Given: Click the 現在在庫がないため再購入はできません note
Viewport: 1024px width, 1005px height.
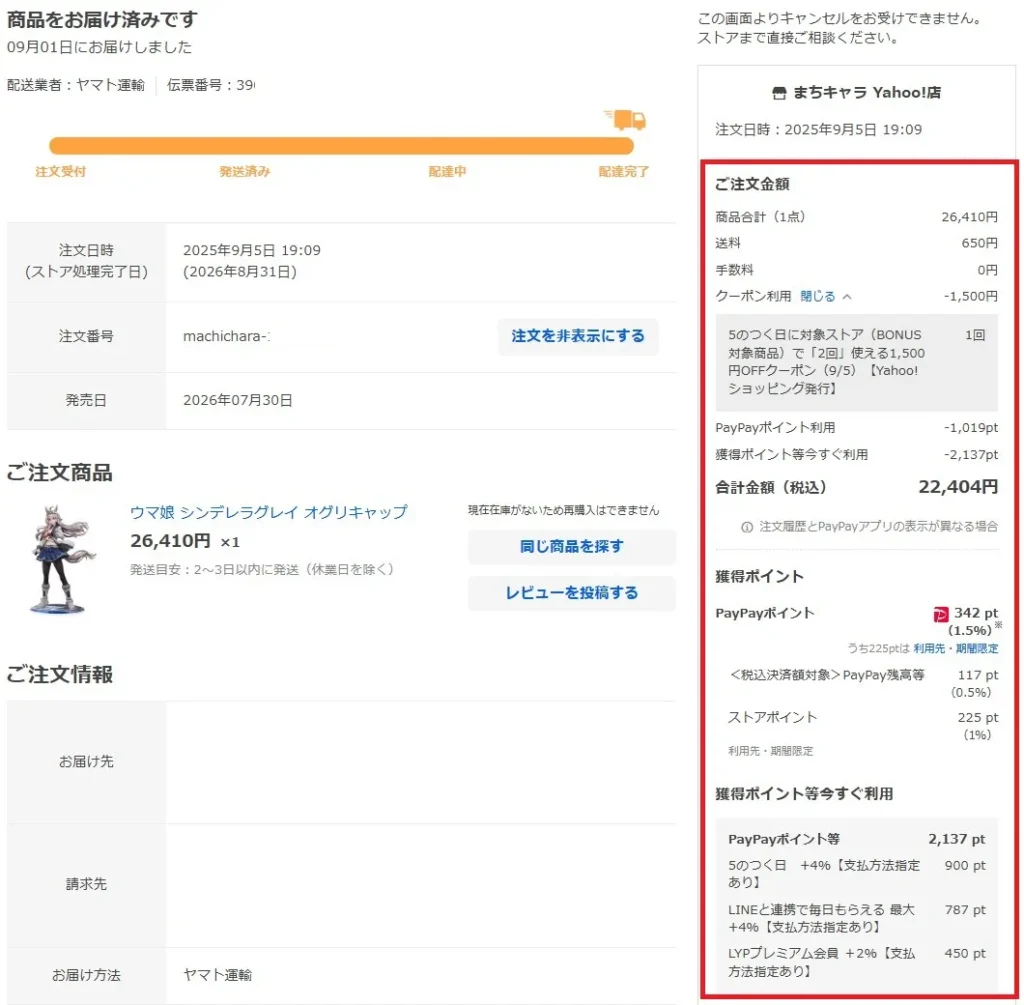Looking at the screenshot, I should [x=564, y=511].
